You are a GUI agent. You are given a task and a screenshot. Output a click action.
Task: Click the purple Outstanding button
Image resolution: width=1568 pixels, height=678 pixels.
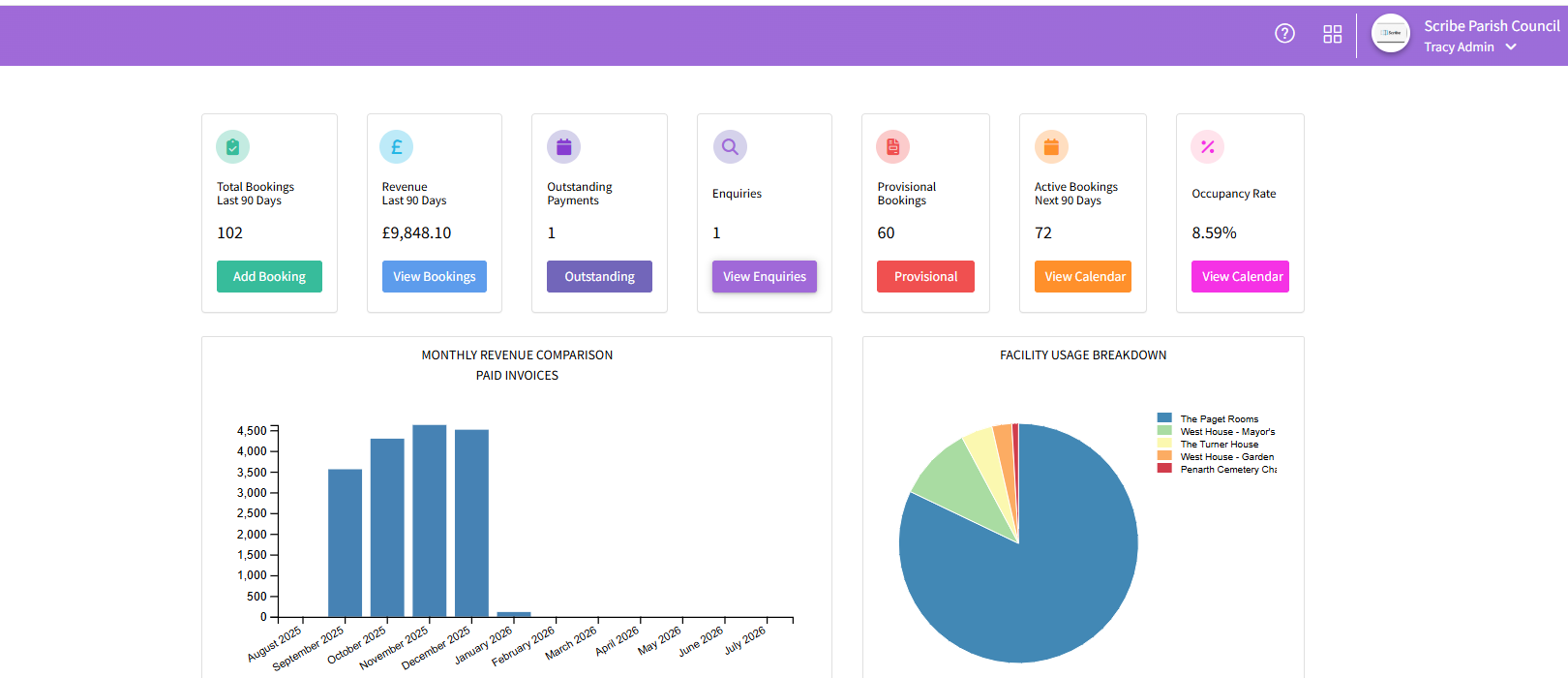pyautogui.click(x=599, y=277)
